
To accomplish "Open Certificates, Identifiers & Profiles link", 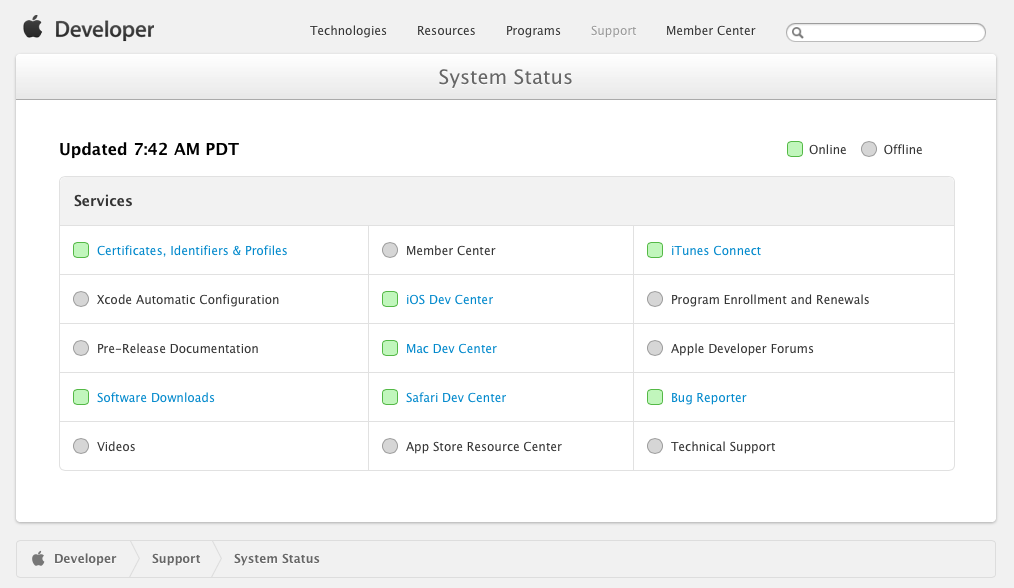I will tap(192, 250).
